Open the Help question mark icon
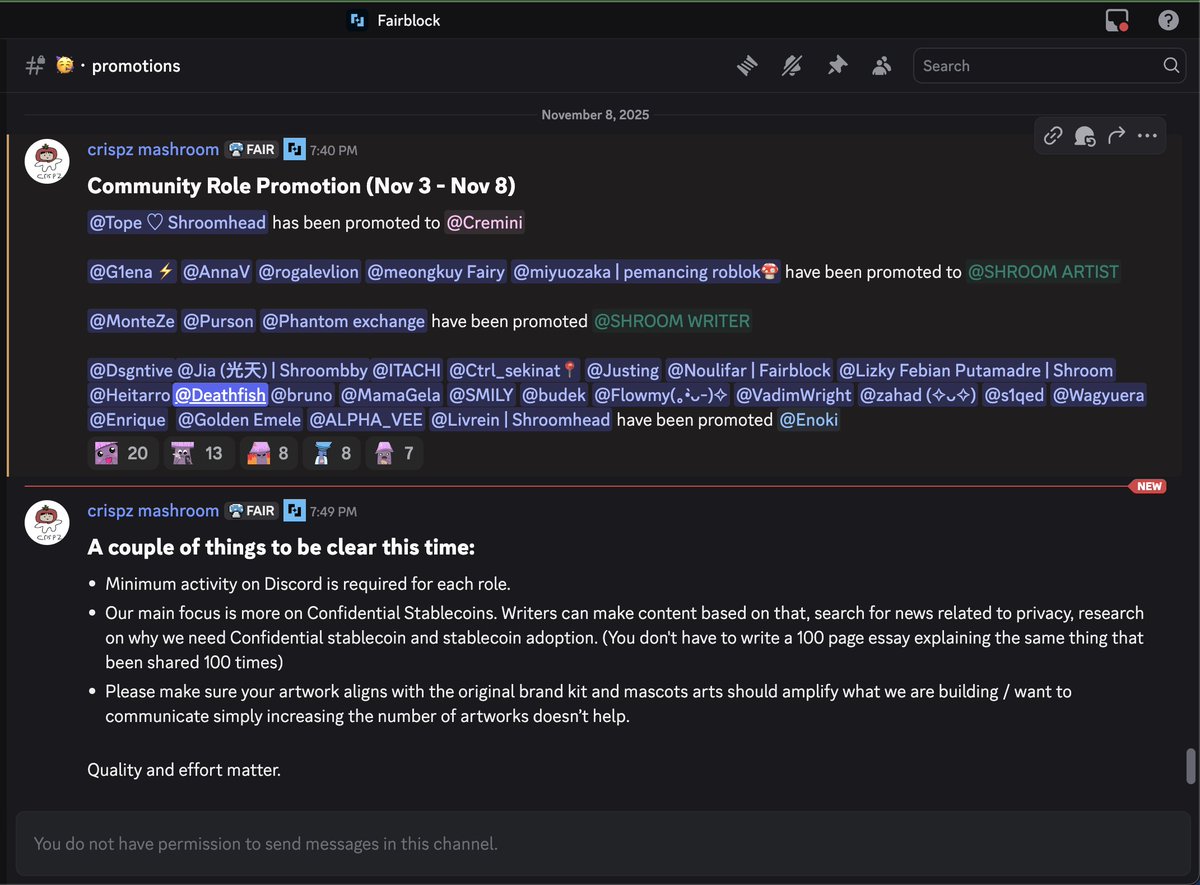This screenshot has width=1200, height=885. (x=1168, y=19)
